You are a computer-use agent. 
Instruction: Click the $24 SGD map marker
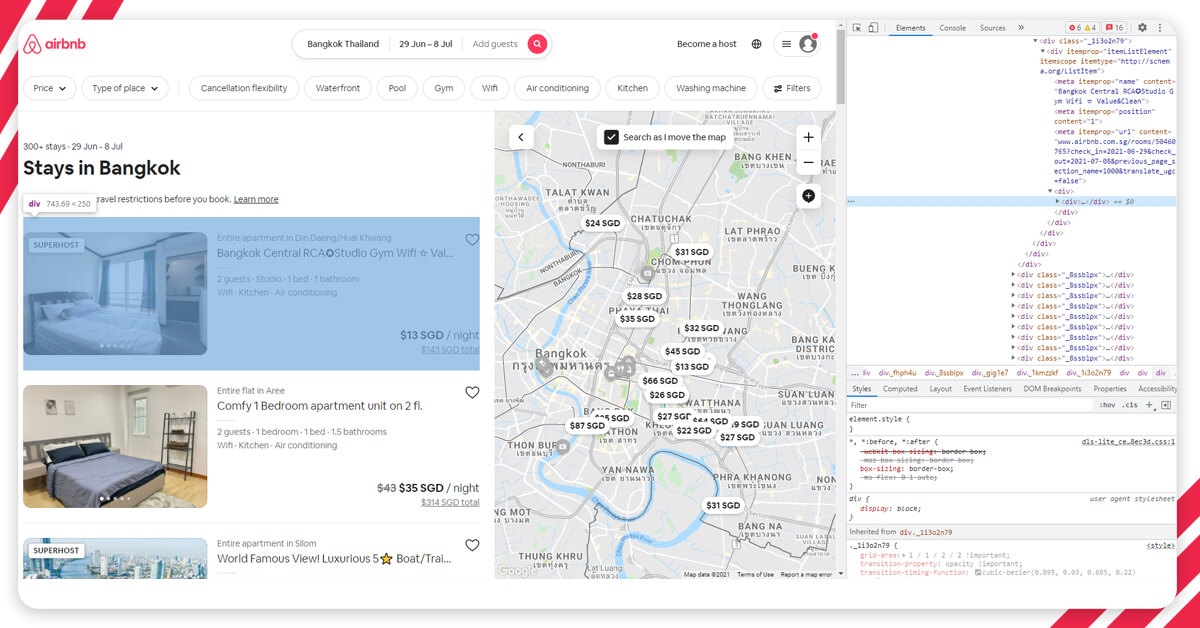(603, 223)
